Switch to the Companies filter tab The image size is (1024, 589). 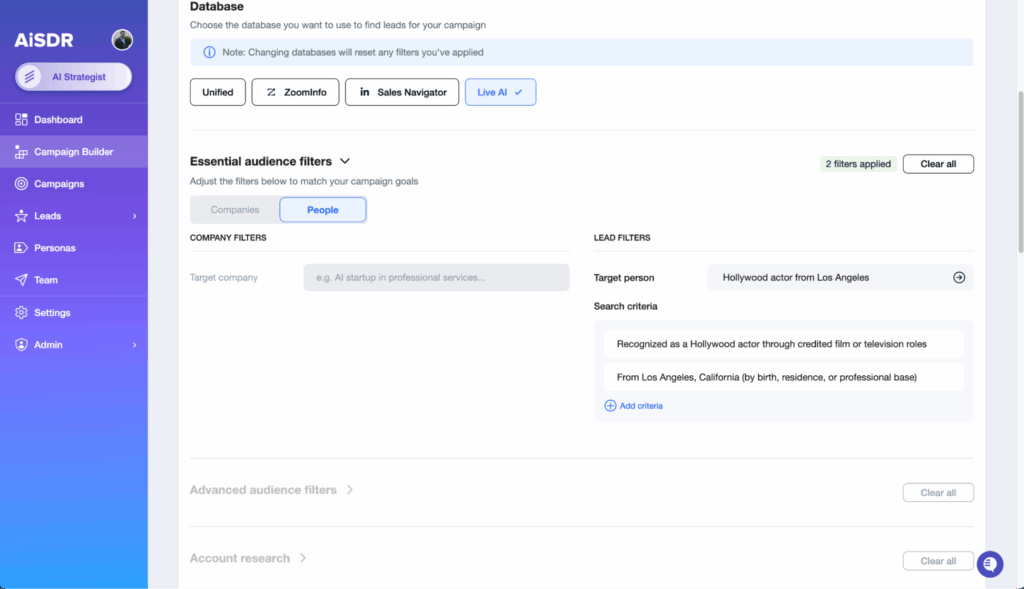coord(235,210)
